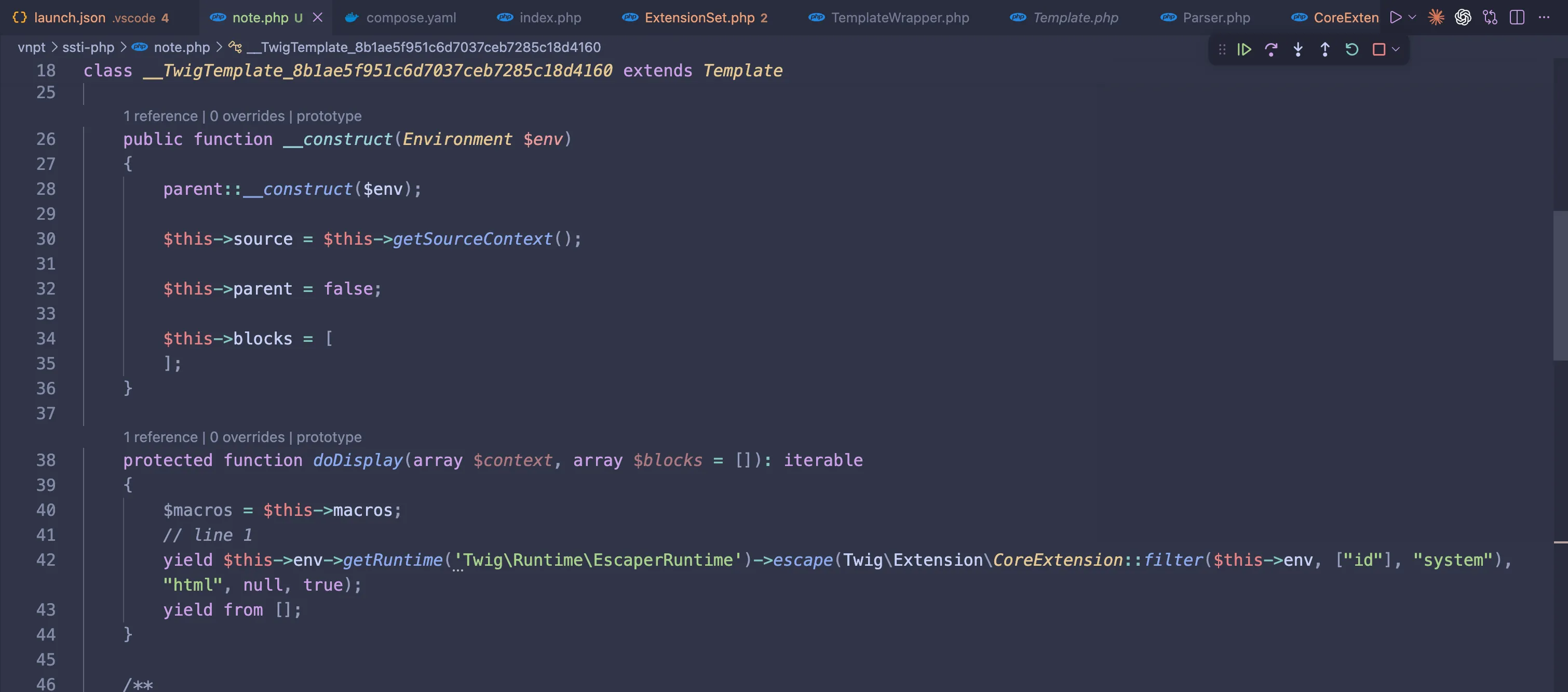Open the Template.php tab
Screen dimensions: 1568x692
[x=1064, y=18]
